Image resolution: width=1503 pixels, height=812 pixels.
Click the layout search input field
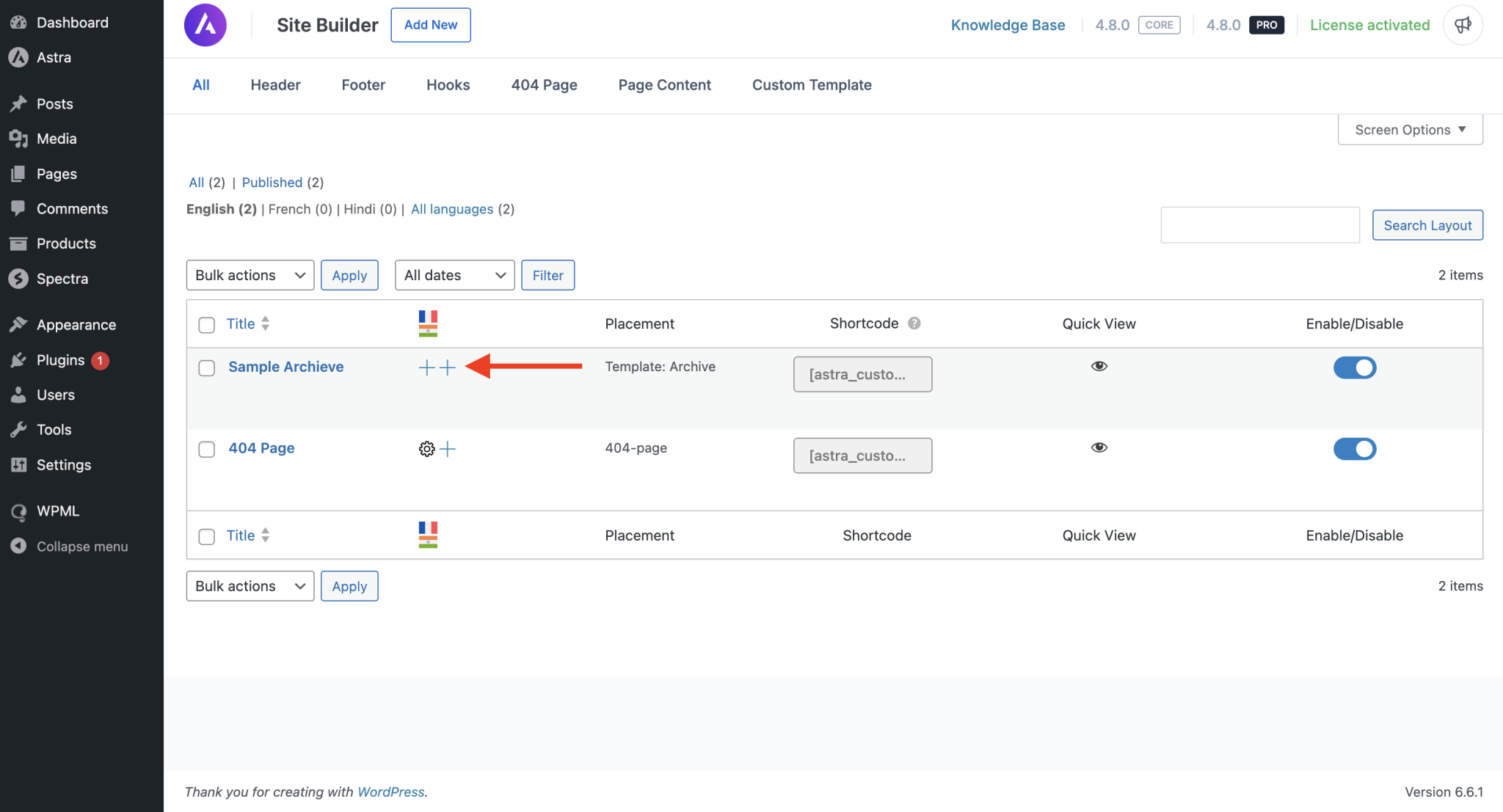tap(1259, 225)
